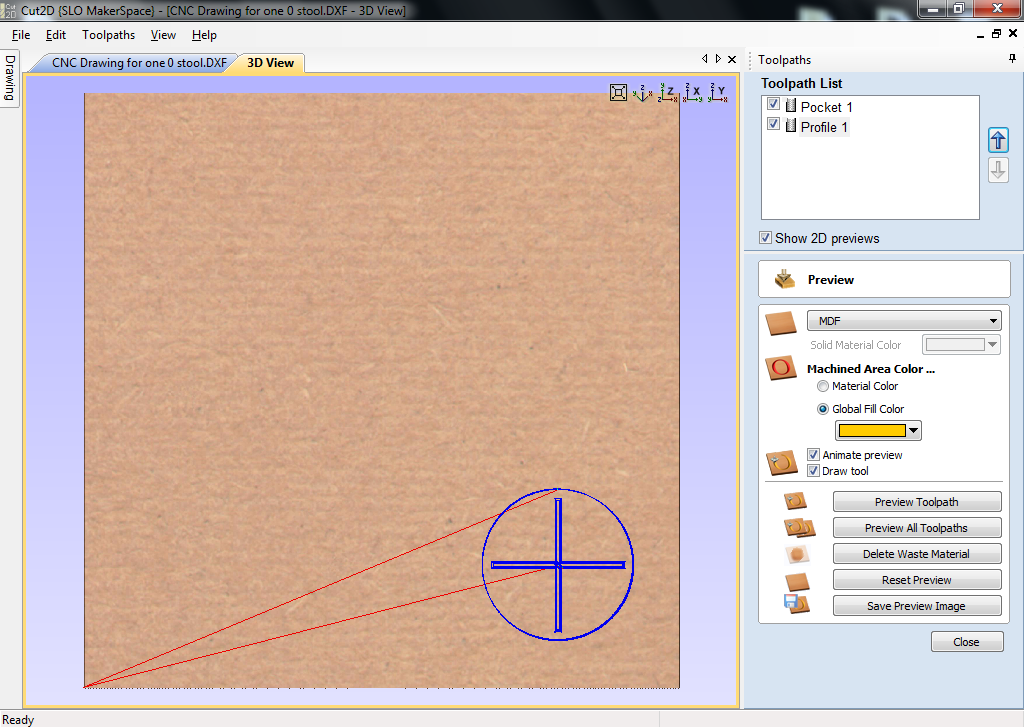Click the Ready status bar text
This screenshot has height=728, width=1024.
point(18,720)
